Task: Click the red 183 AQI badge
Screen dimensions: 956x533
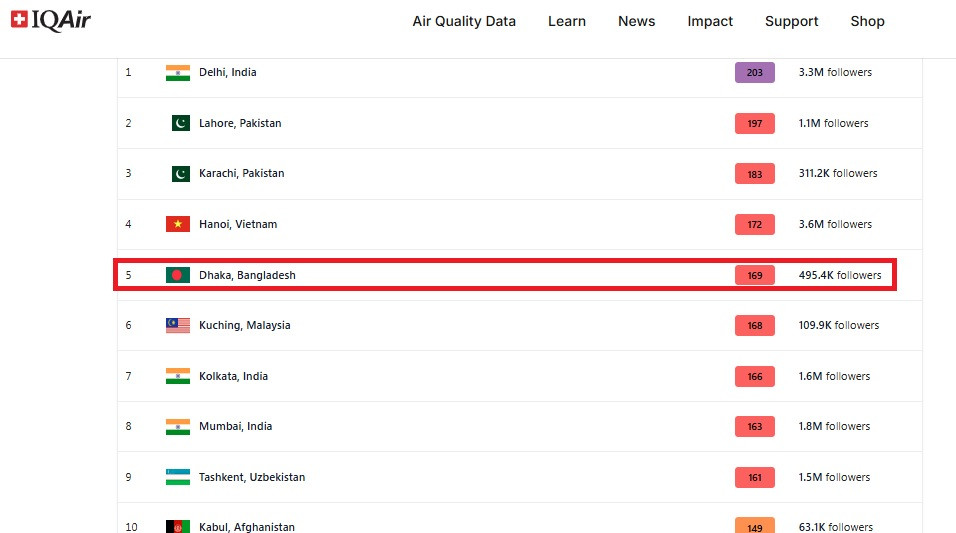Action: point(755,174)
